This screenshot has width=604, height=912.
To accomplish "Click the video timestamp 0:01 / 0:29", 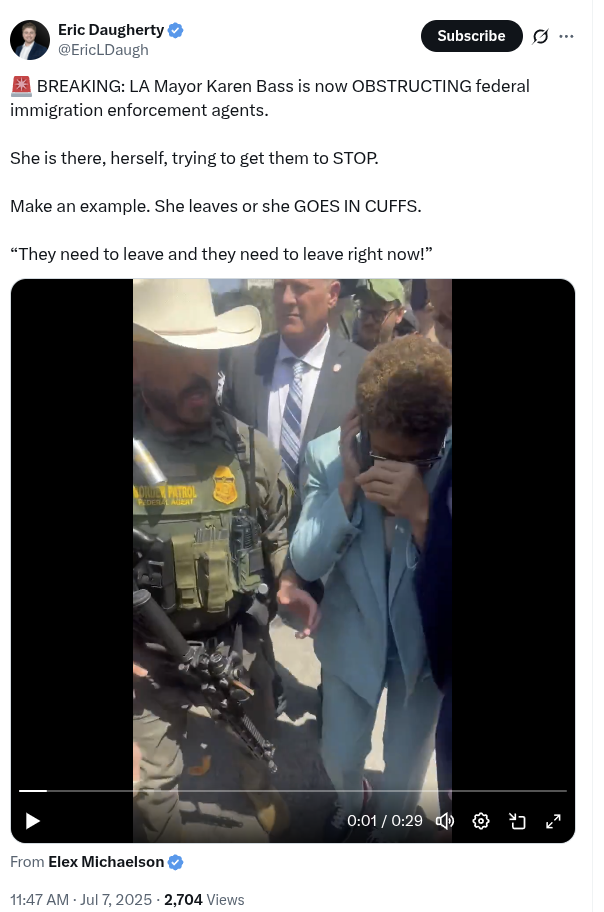I will 385,821.
